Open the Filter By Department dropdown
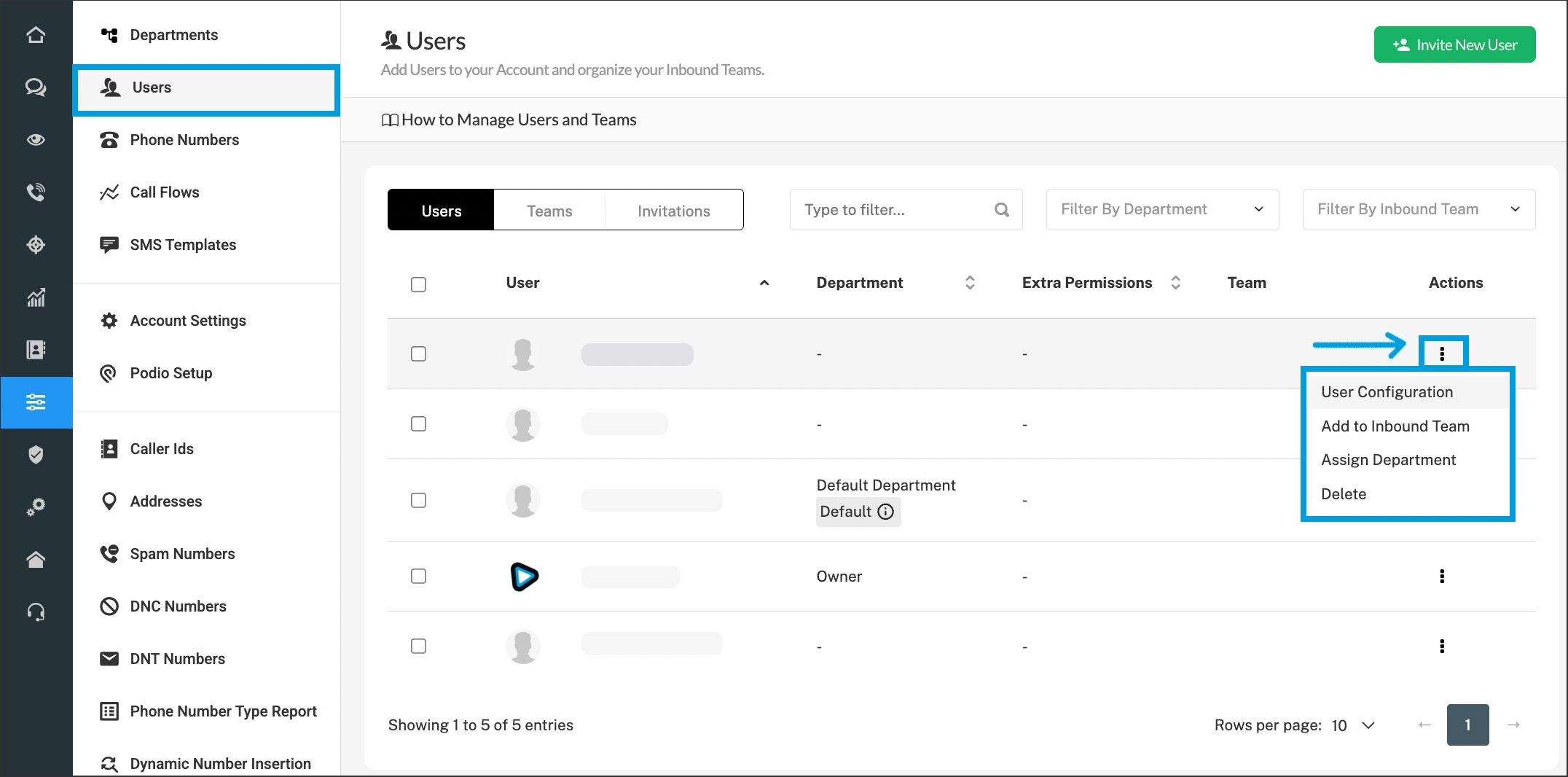This screenshot has height=777, width=1568. click(1161, 210)
